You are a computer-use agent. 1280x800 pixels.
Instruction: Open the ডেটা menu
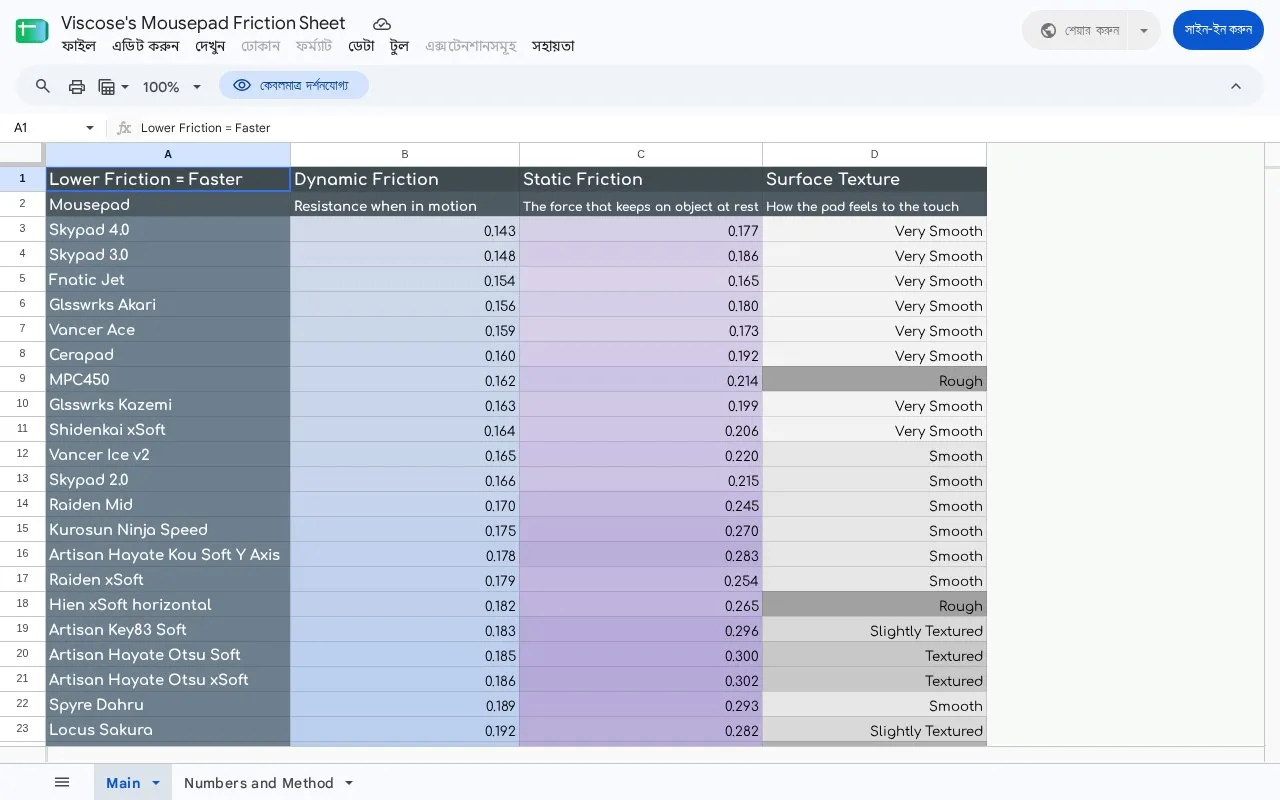(361, 46)
